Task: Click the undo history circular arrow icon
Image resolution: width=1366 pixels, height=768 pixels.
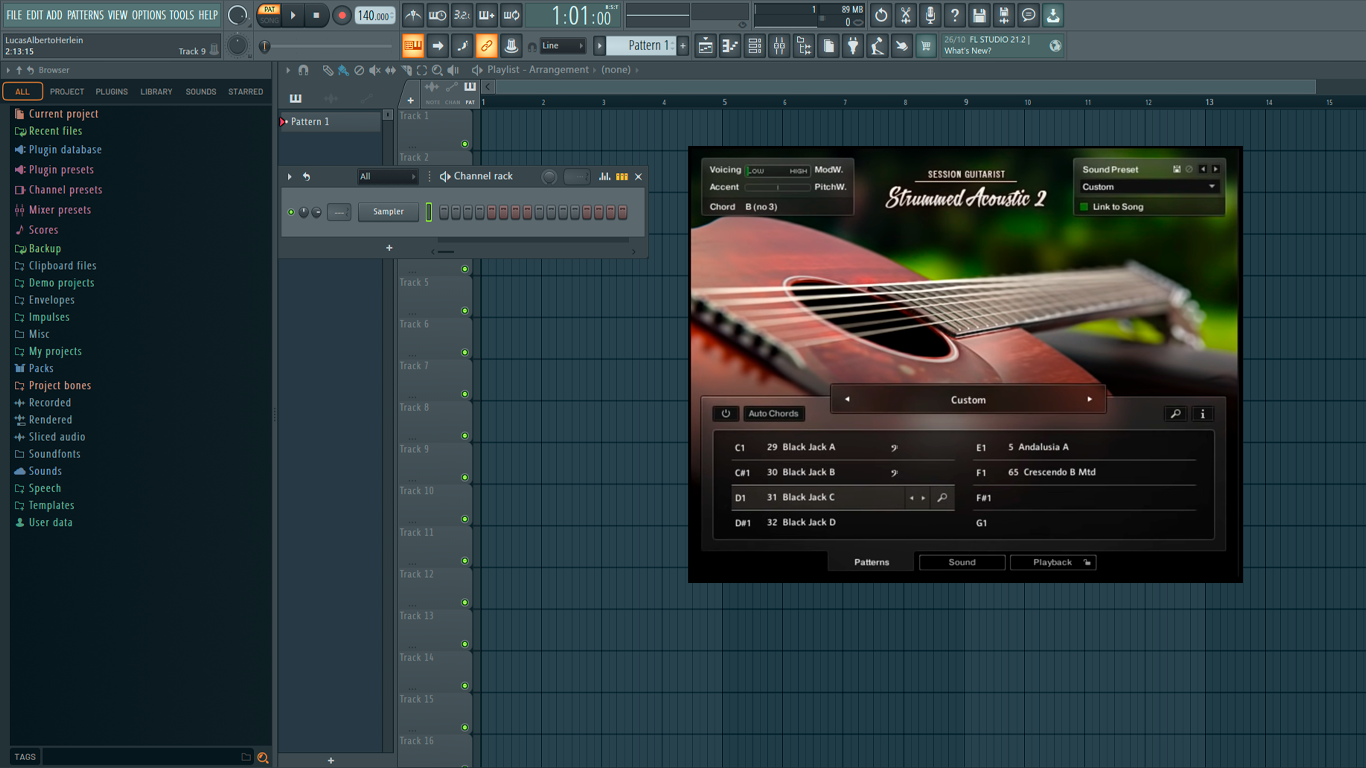Action: [x=881, y=15]
